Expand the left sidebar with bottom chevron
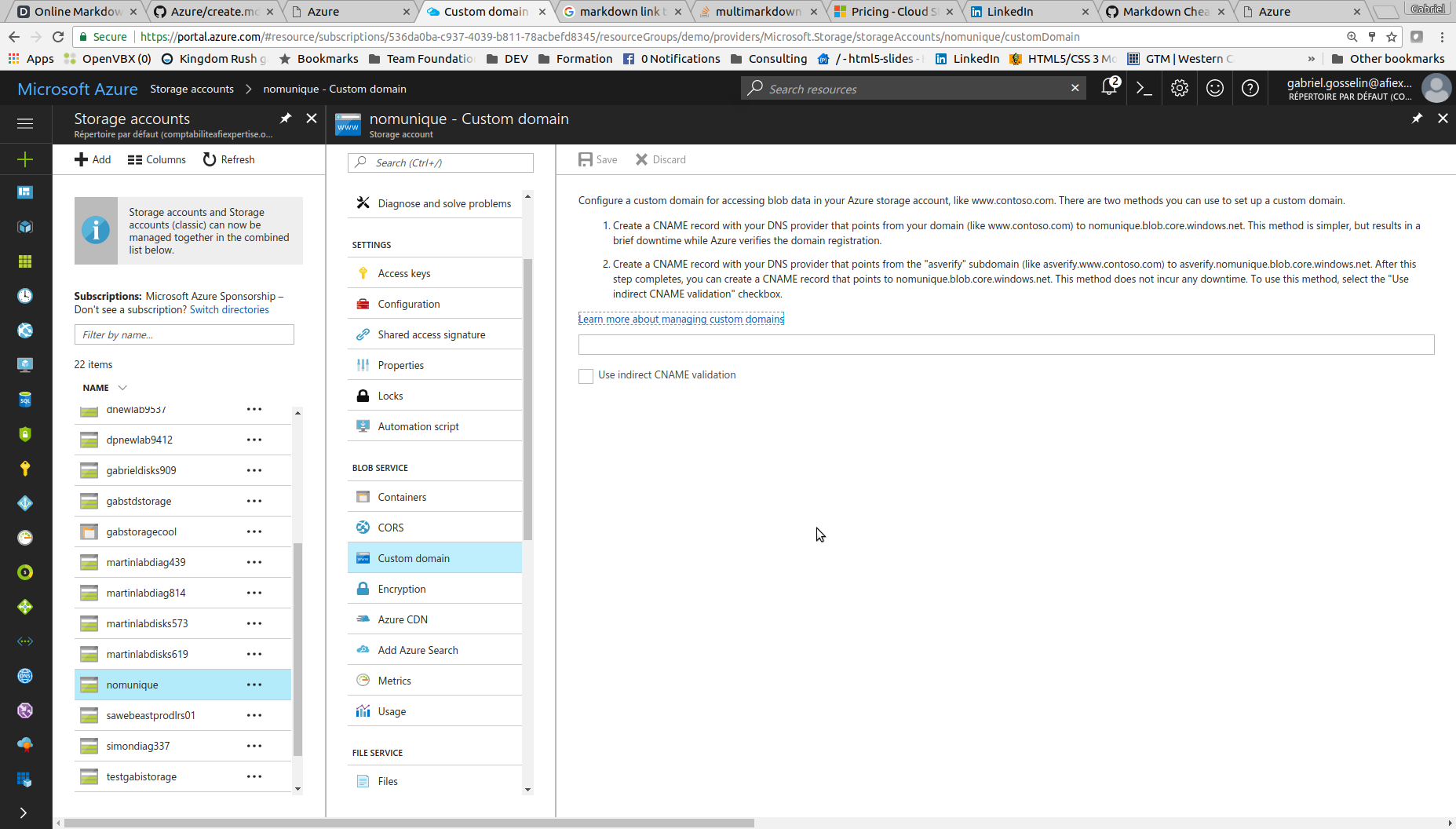Viewport: 1456px width, 829px height. (x=24, y=813)
